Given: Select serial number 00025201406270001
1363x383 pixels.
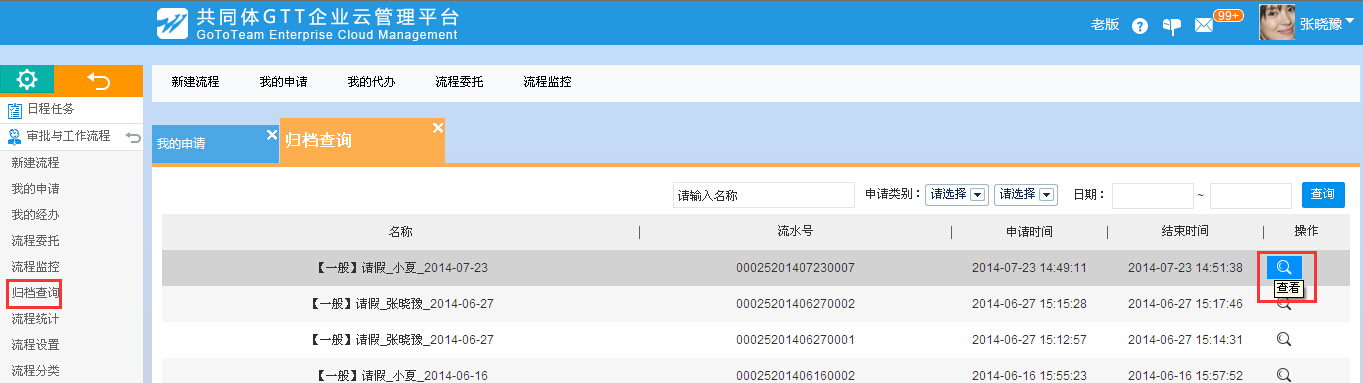Looking at the screenshot, I should [x=795, y=340].
